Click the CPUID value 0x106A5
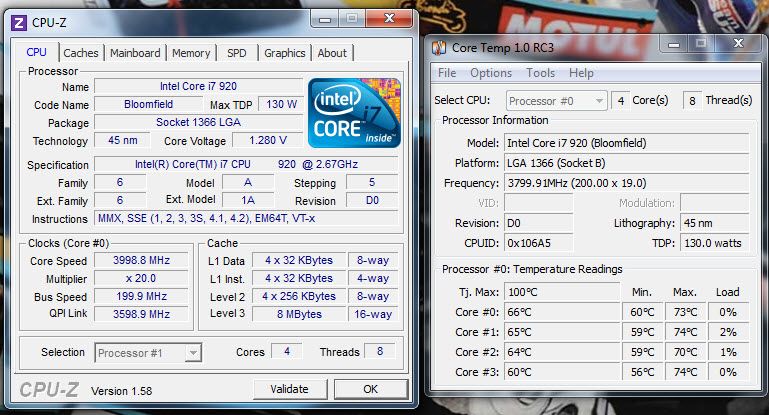 click(x=538, y=243)
